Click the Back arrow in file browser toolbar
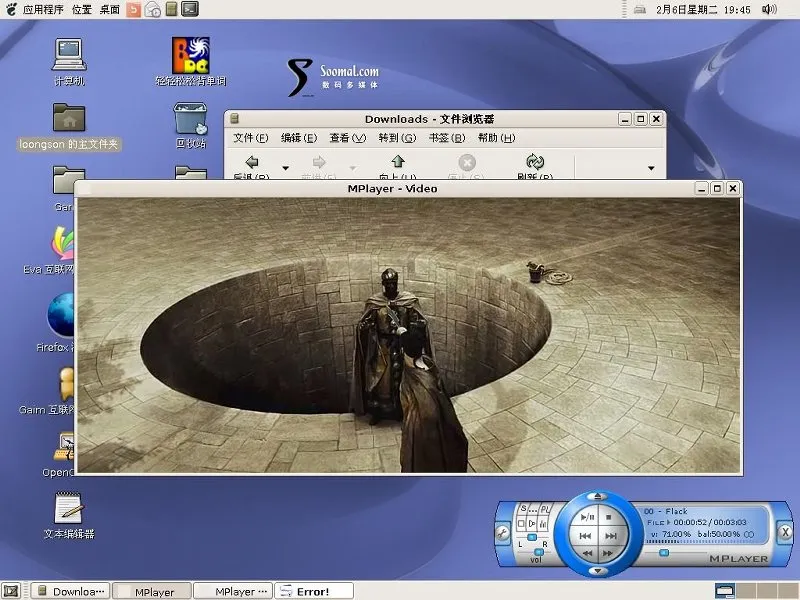800x600 pixels. 252,163
